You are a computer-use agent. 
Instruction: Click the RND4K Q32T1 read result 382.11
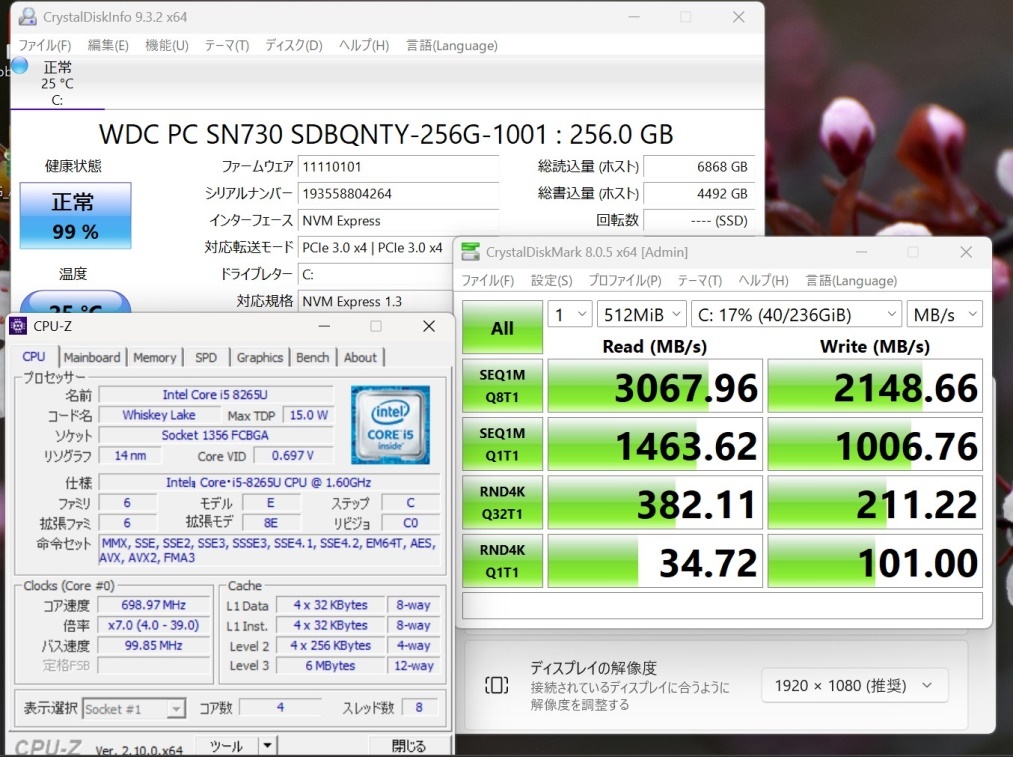[x=655, y=502]
